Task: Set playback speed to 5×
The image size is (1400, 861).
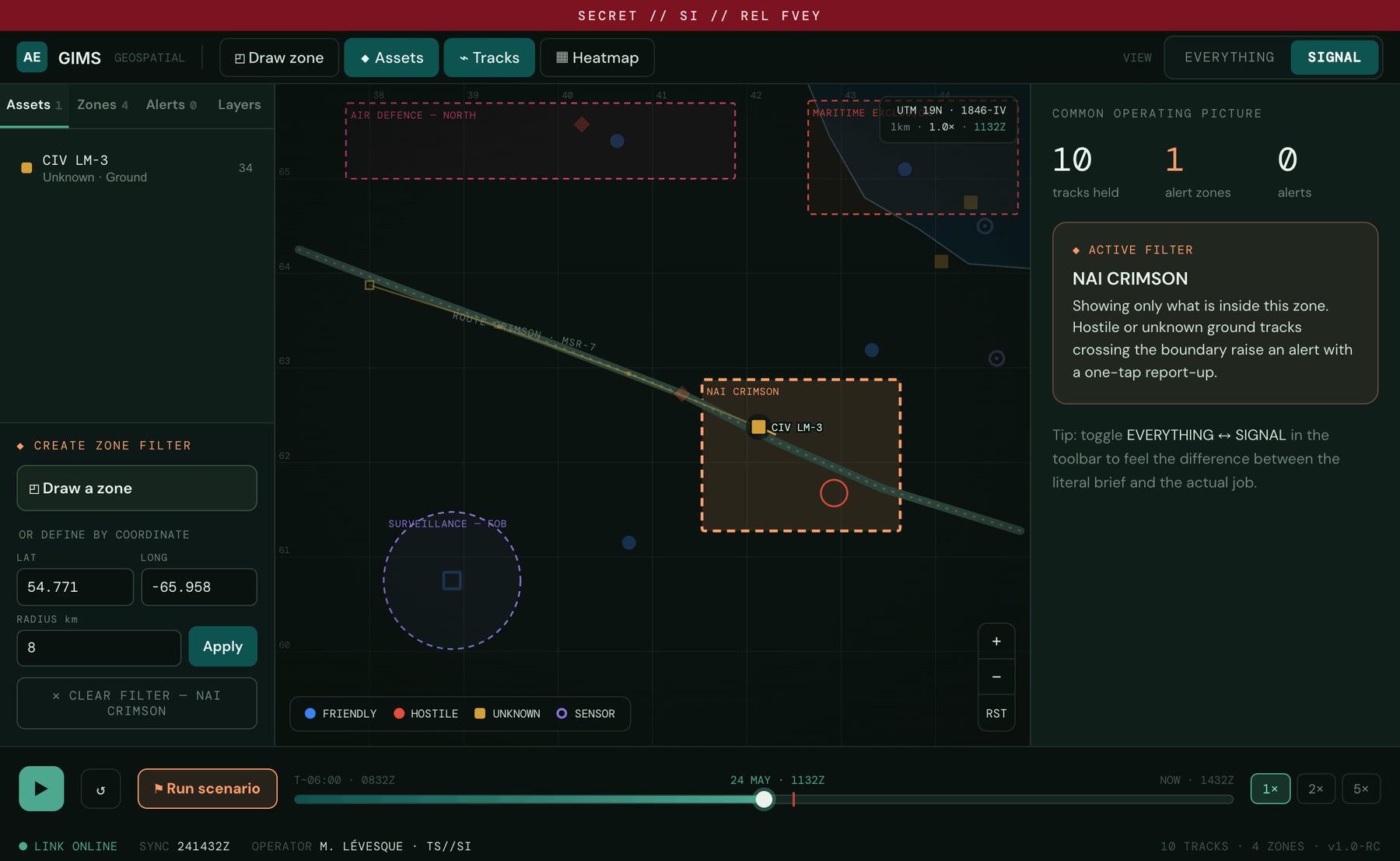Action: (x=1361, y=789)
